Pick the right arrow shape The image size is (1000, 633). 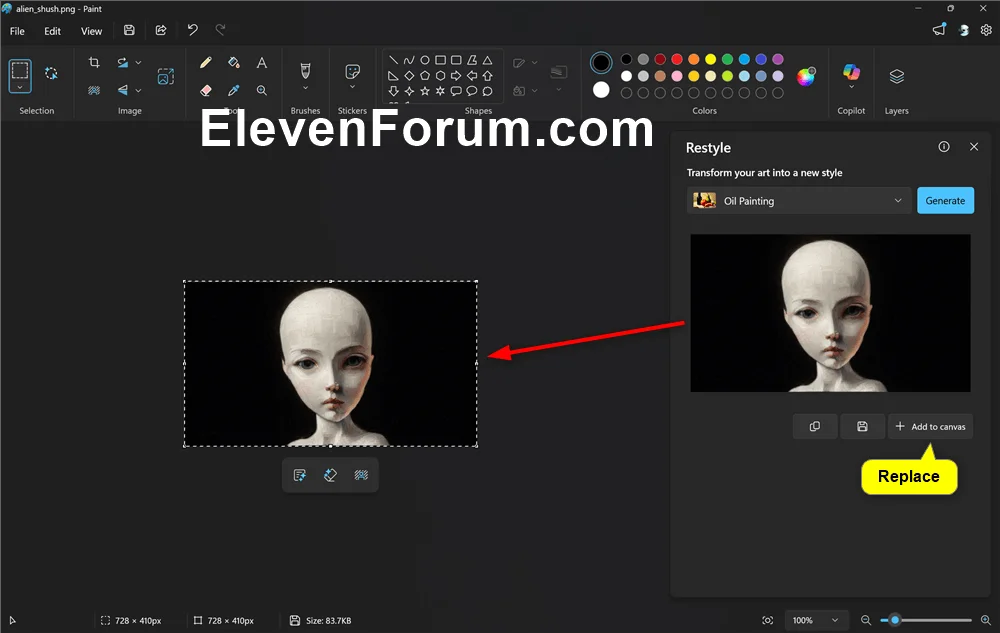[456, 75]
